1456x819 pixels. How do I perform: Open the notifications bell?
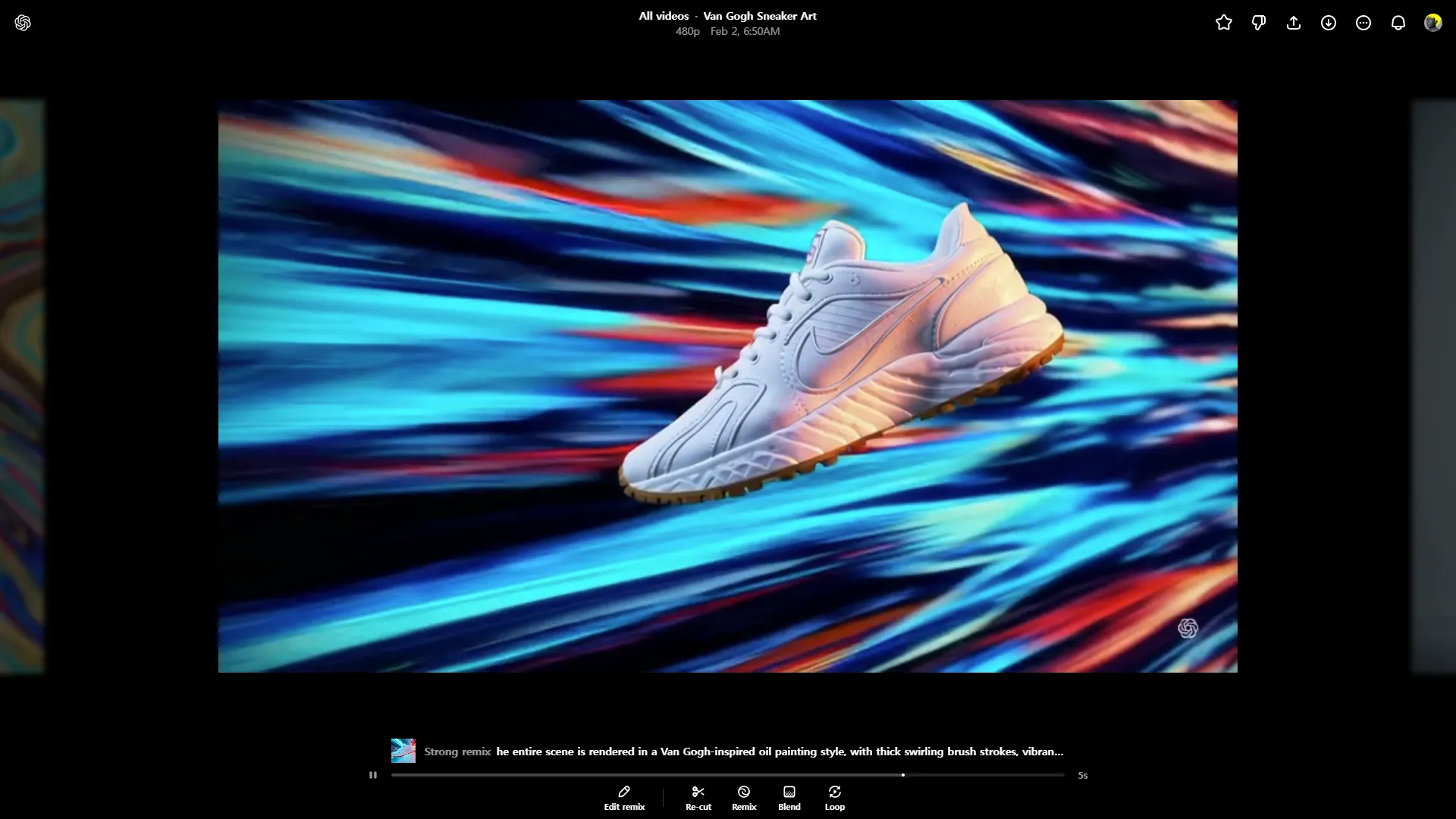1398,23
